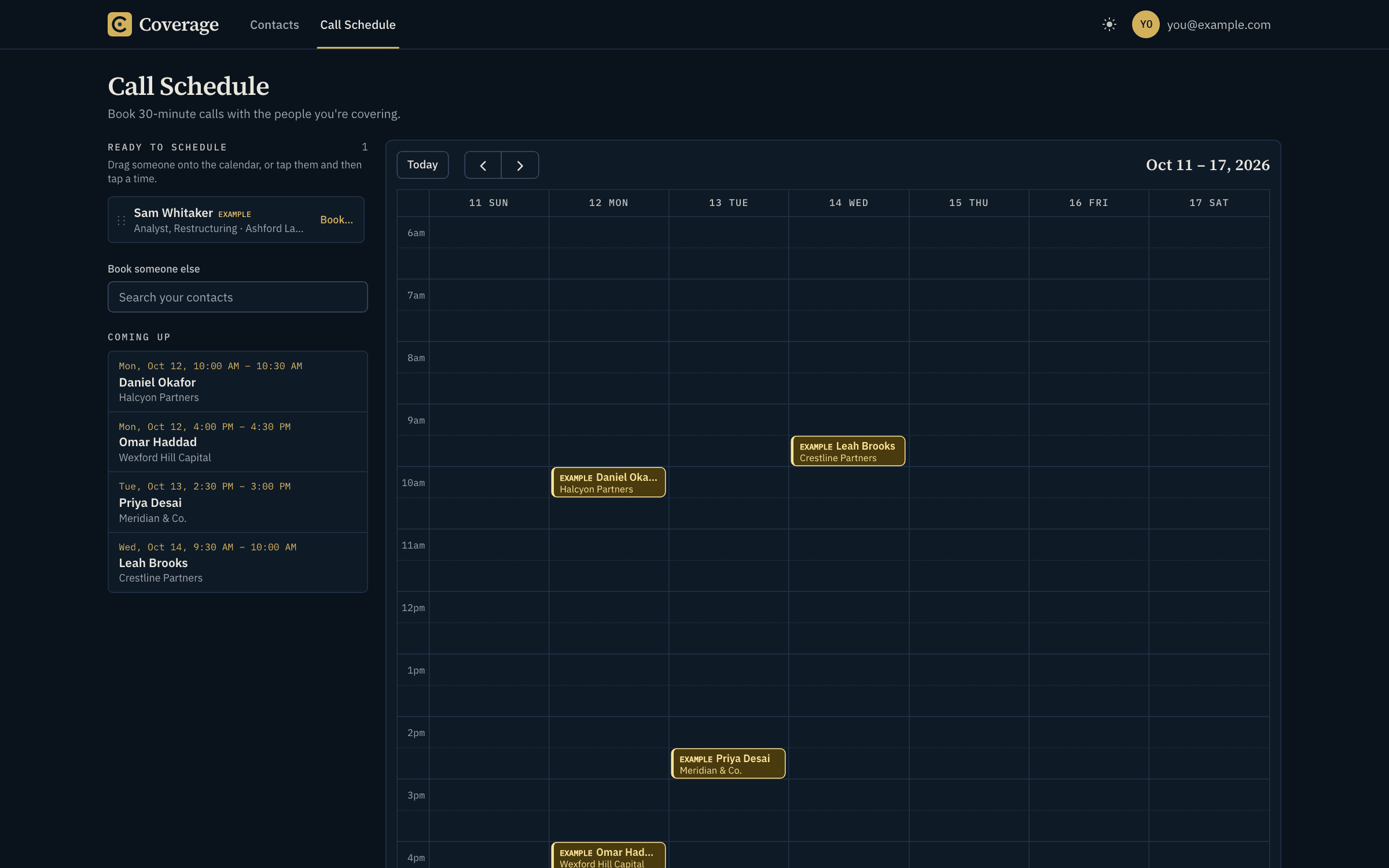Select Daniel Oka... event on Monday calendar

click(x=608, y=483)
